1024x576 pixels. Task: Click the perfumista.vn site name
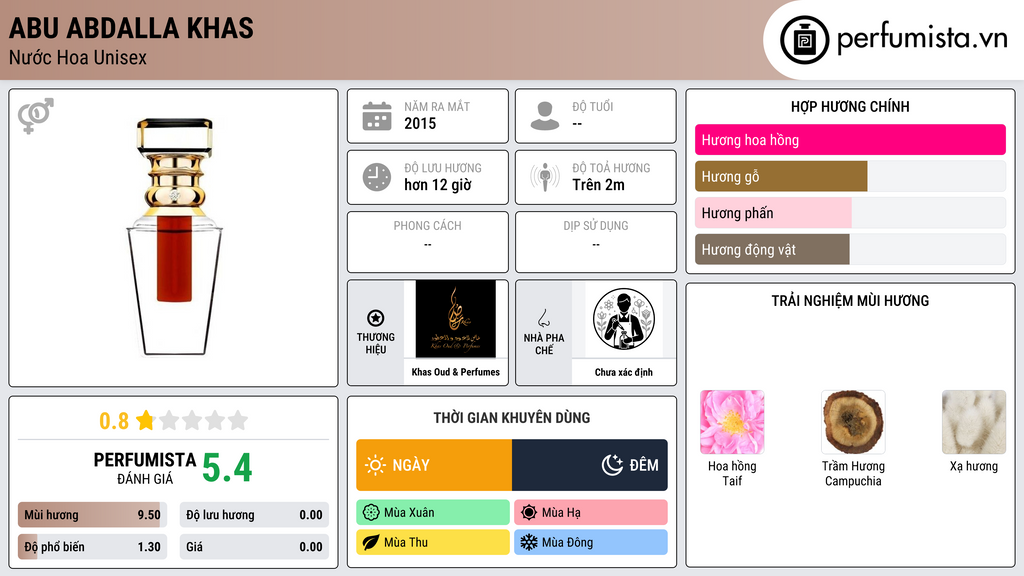click(922, 39)
